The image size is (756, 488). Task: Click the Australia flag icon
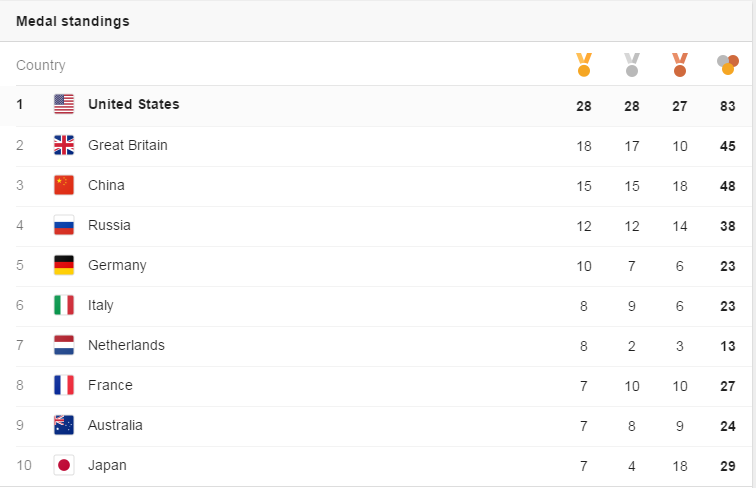(64, 425)
